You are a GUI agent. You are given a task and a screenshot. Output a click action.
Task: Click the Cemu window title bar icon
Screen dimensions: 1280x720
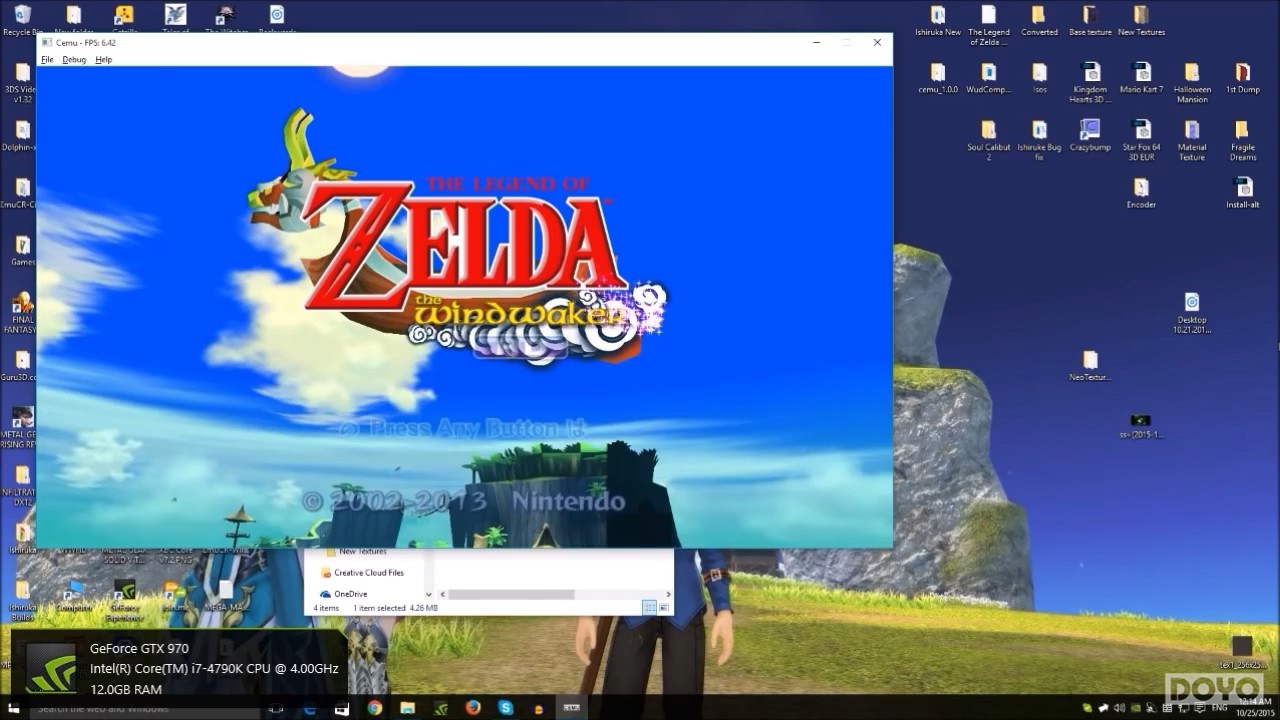coord(46,43)
